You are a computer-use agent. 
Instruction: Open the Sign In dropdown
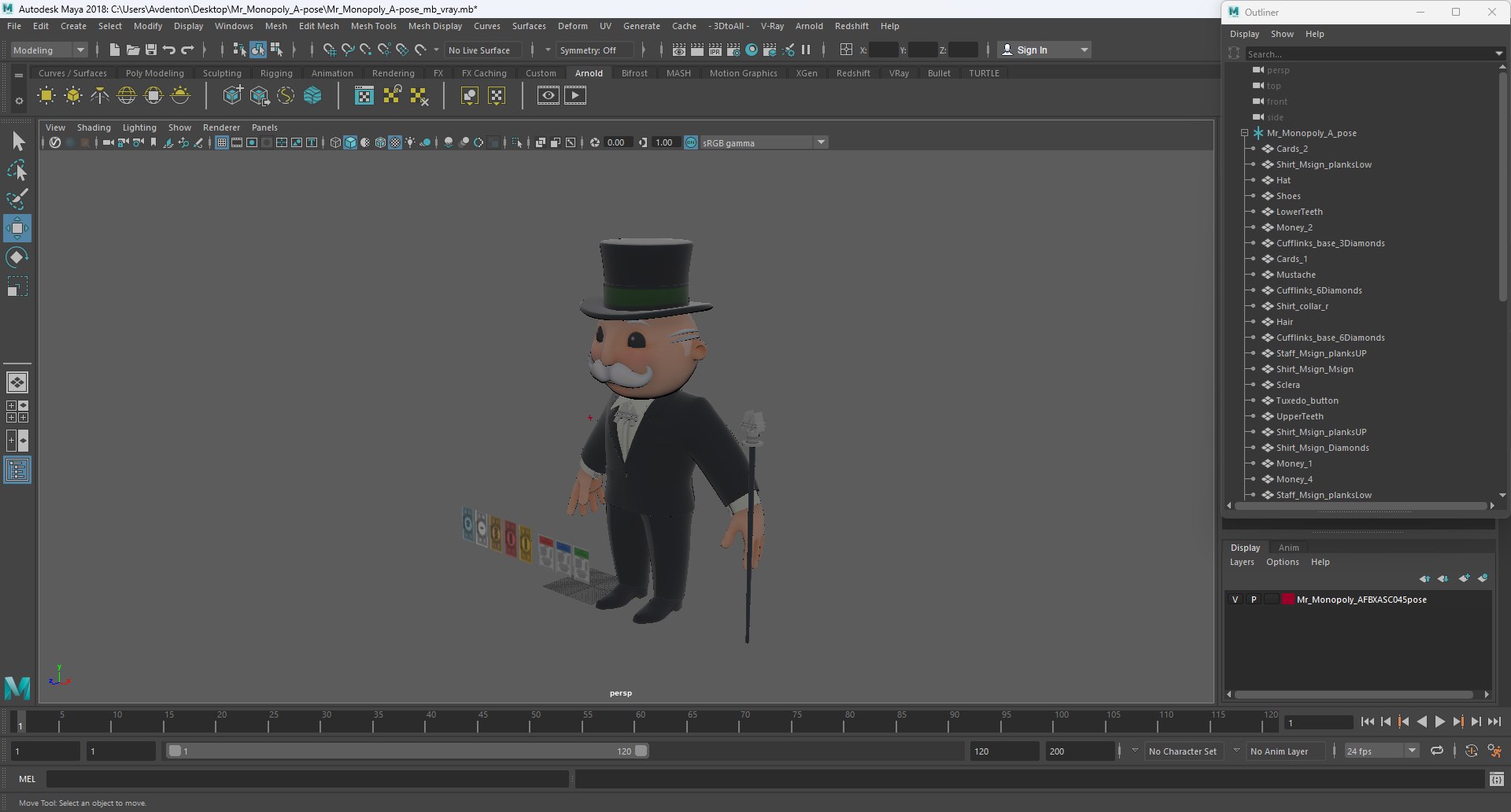pyautogui.click(x=1045, y=50)
